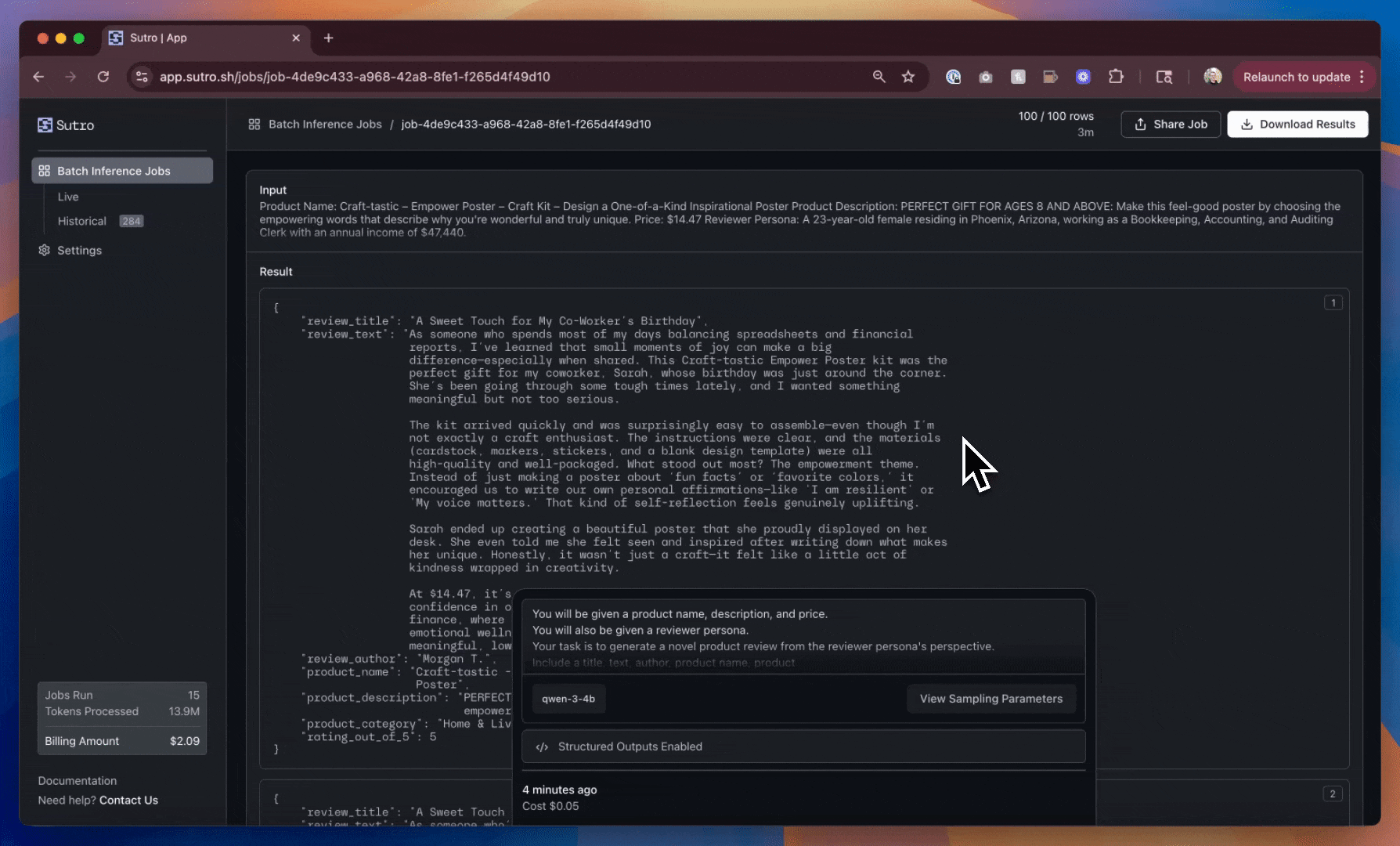Click Relaunch to update button
Viewport: 1400px width, 846px height.
coord(1297,77)
